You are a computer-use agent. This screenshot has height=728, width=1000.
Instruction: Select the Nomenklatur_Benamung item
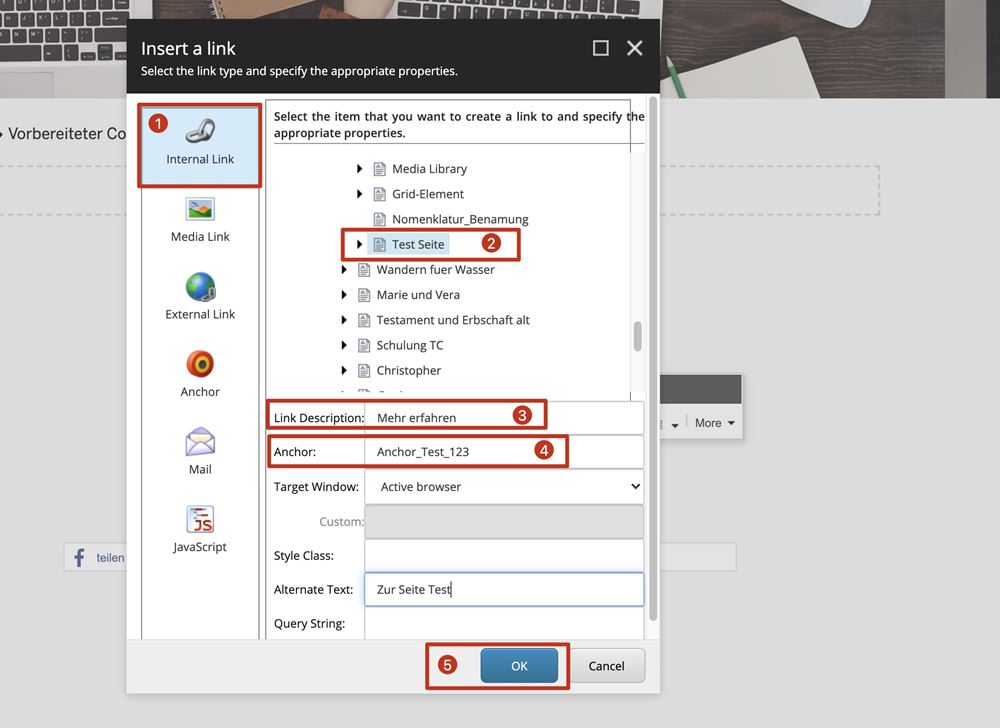pos(460,219)
